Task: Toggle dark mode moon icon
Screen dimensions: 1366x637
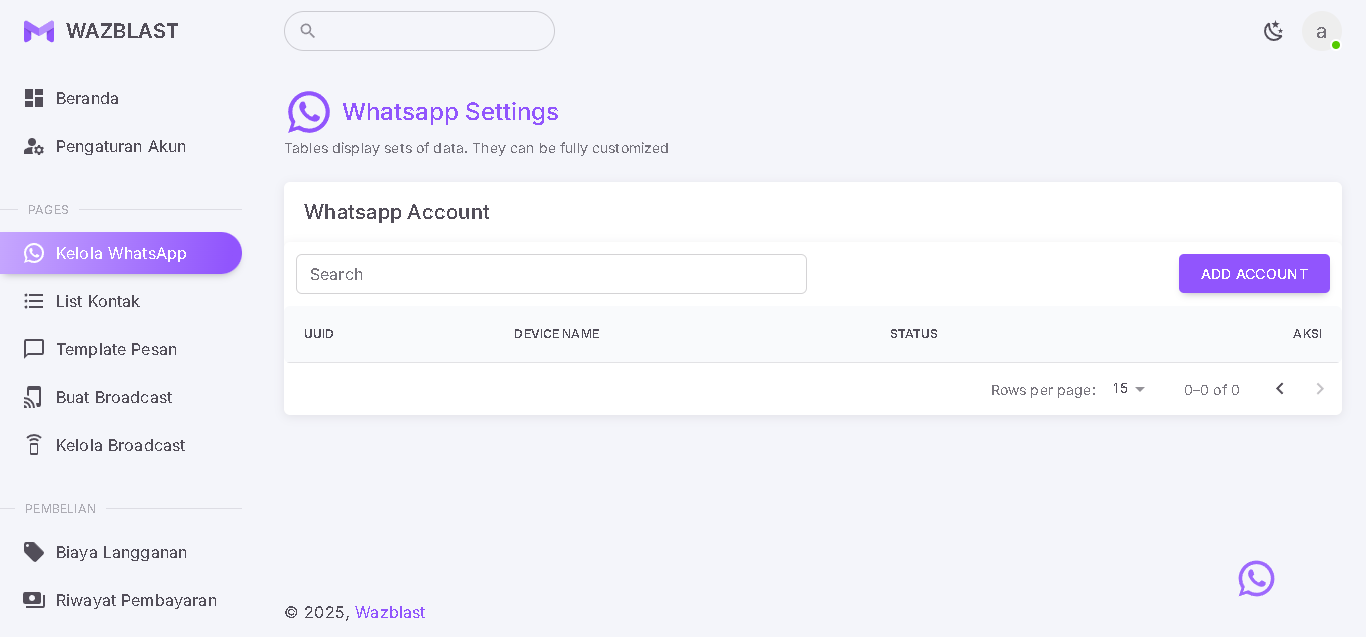Action: 1273,31
